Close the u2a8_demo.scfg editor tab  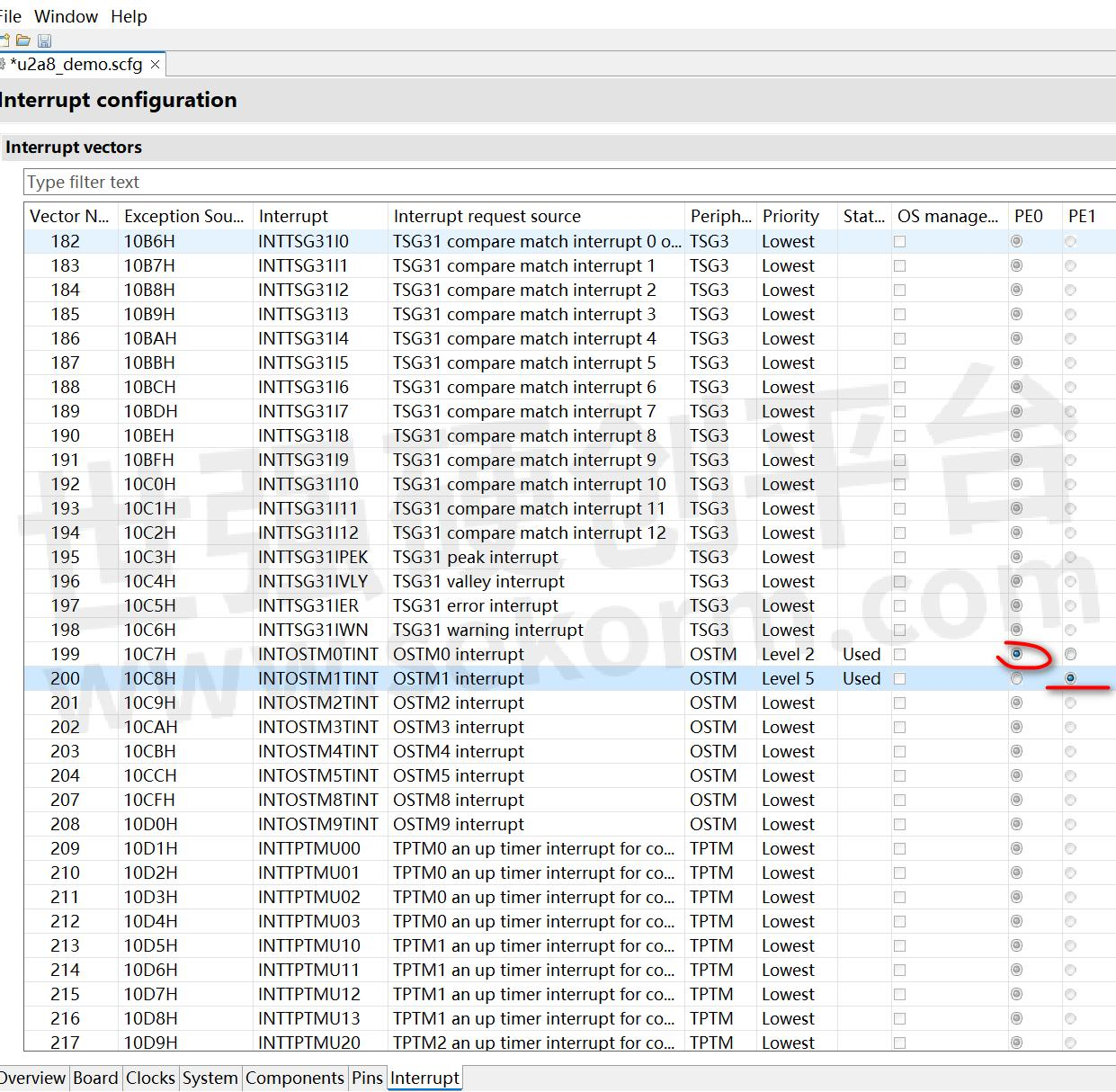click(155, 65)
